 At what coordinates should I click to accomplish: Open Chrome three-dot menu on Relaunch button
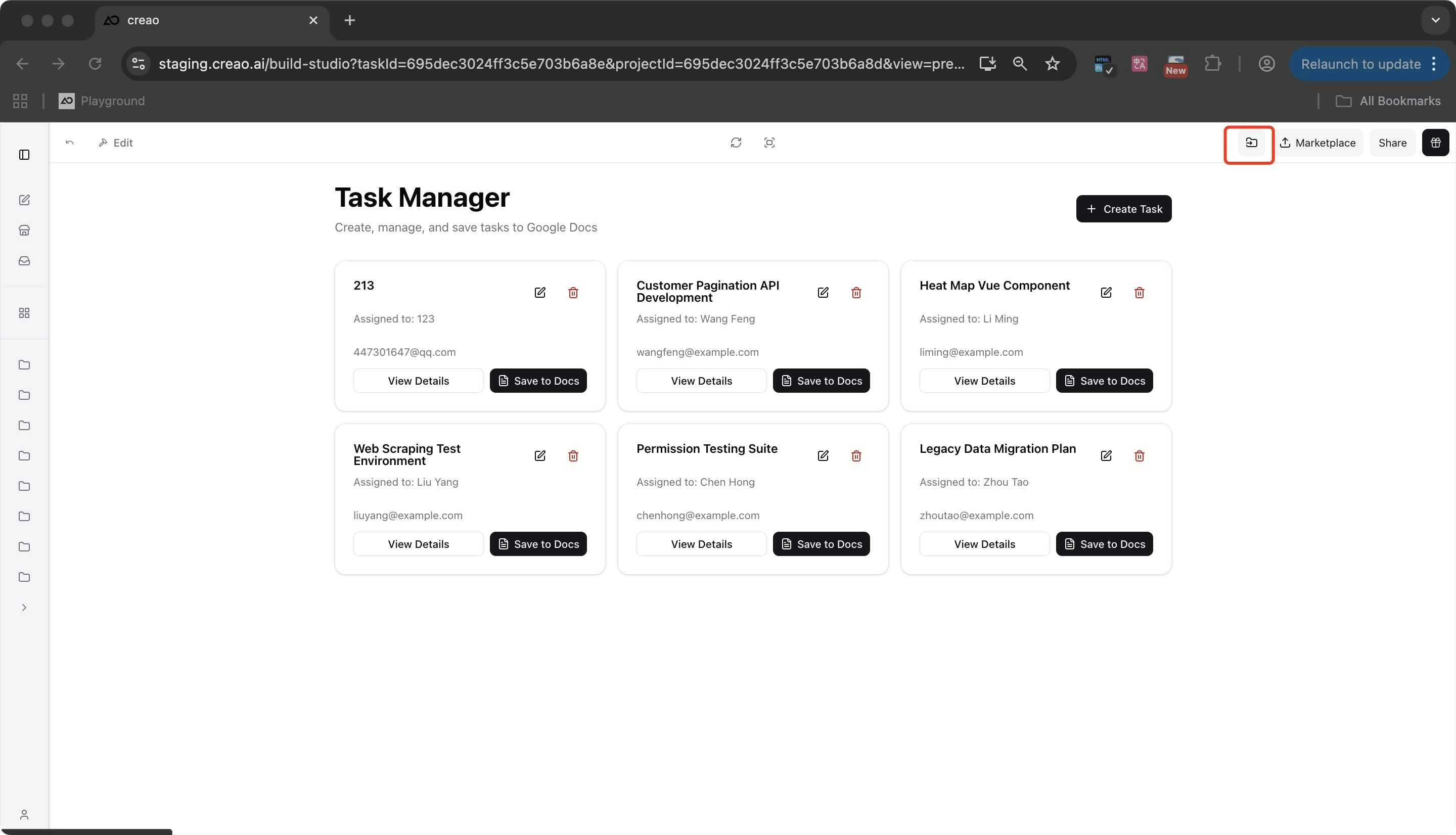[x=1434, y=64]
